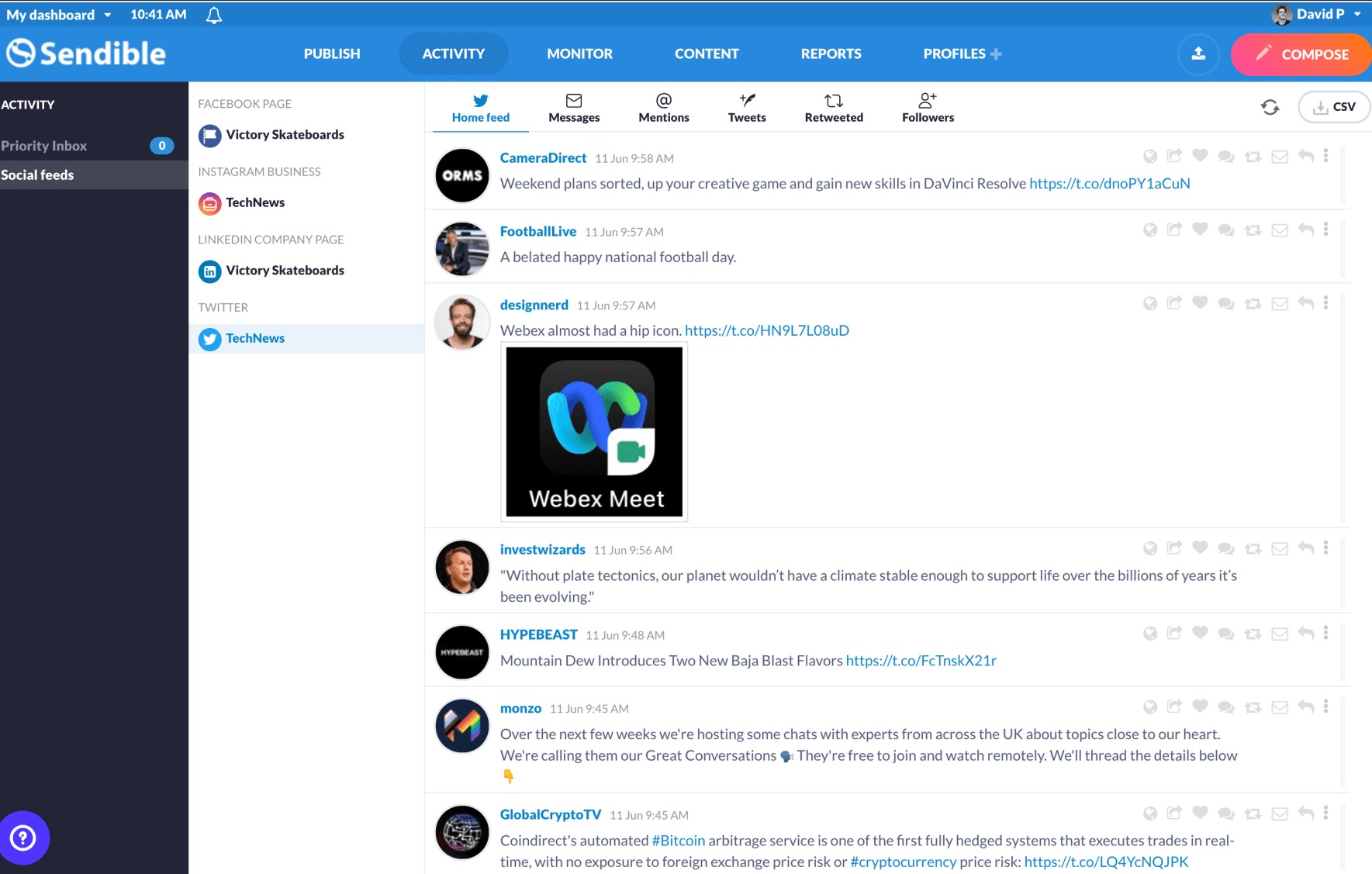This screenshot has height=874, width=1372.
Task: Open the Mentions tab
Action: pos(664,108)
